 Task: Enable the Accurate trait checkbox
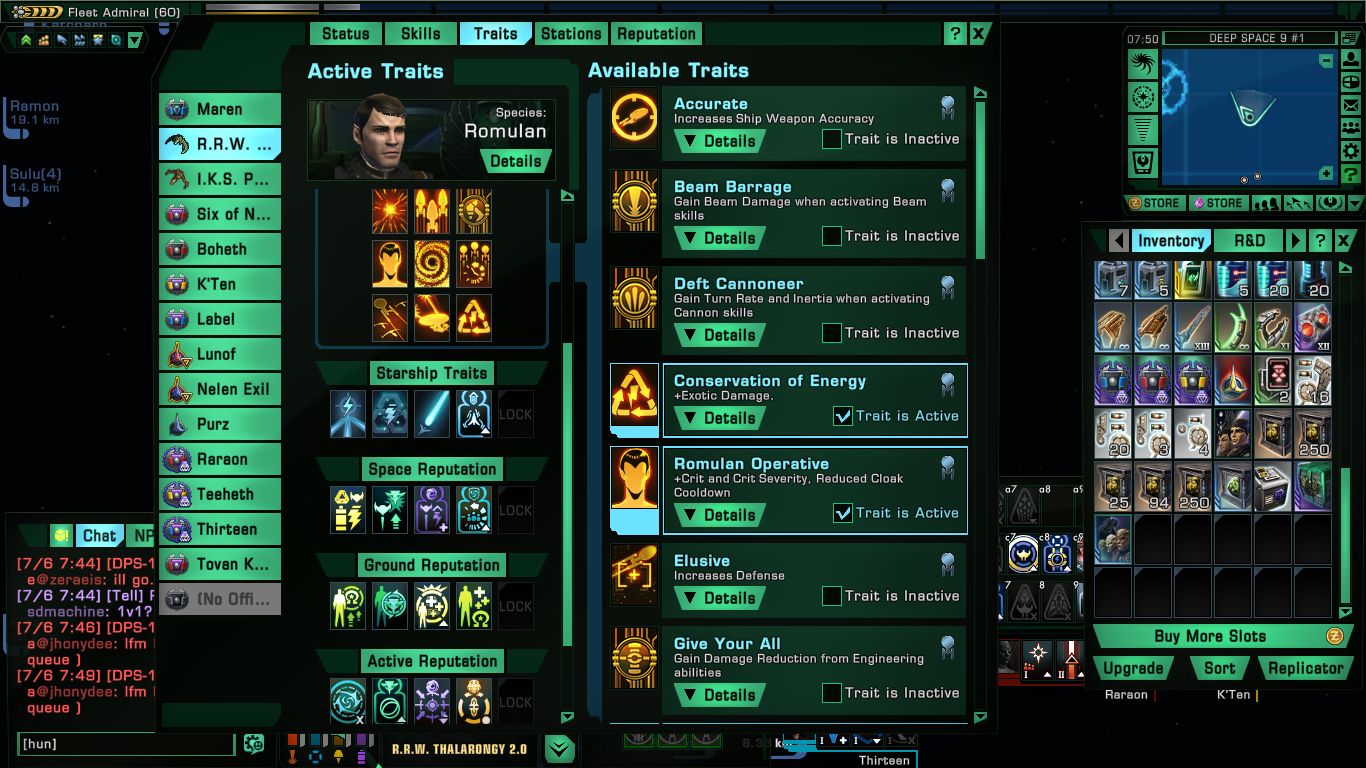pyautogui.click(x=831, y=140)
